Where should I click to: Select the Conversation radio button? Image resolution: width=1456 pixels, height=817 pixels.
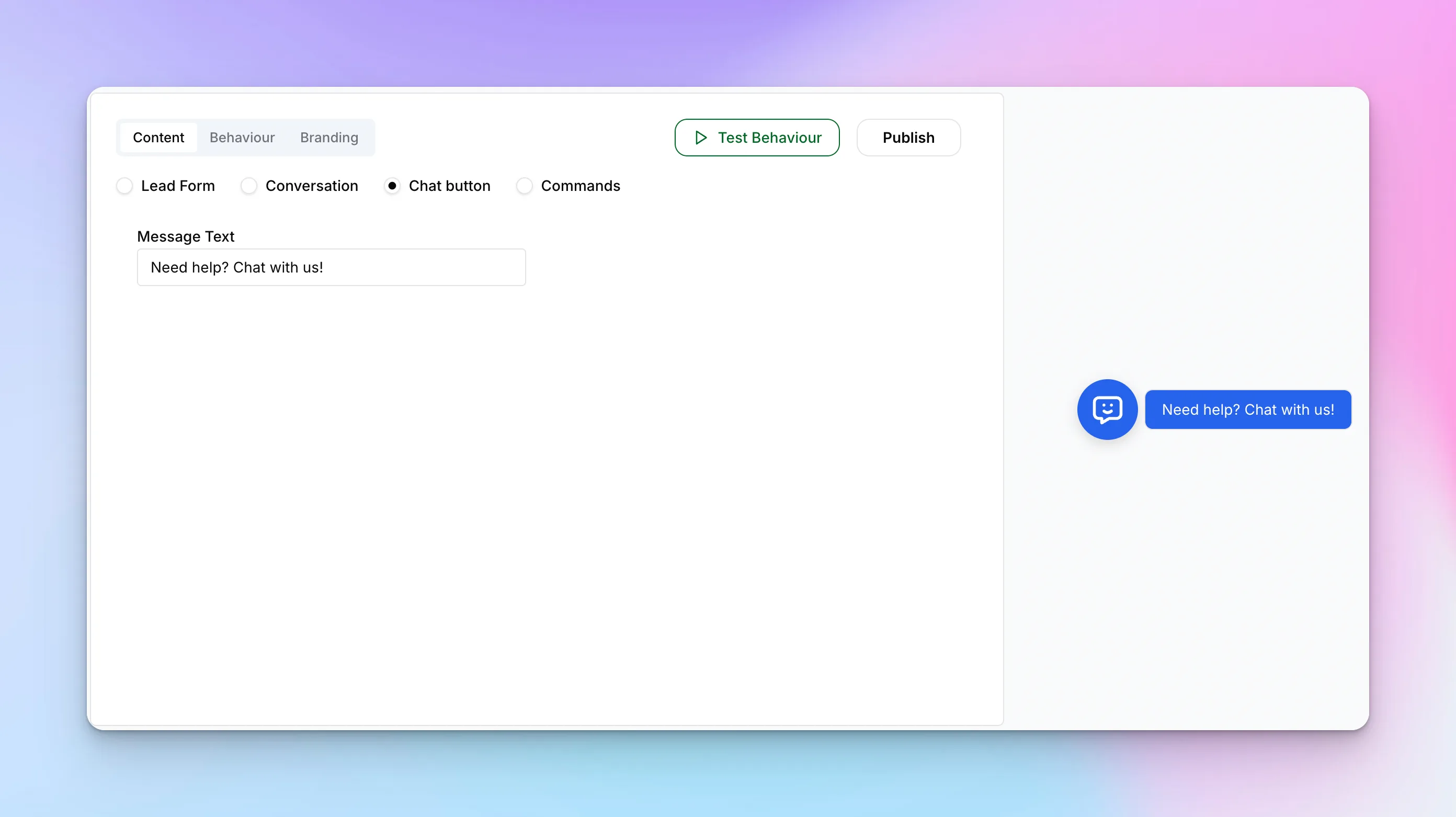pos(249,186)
